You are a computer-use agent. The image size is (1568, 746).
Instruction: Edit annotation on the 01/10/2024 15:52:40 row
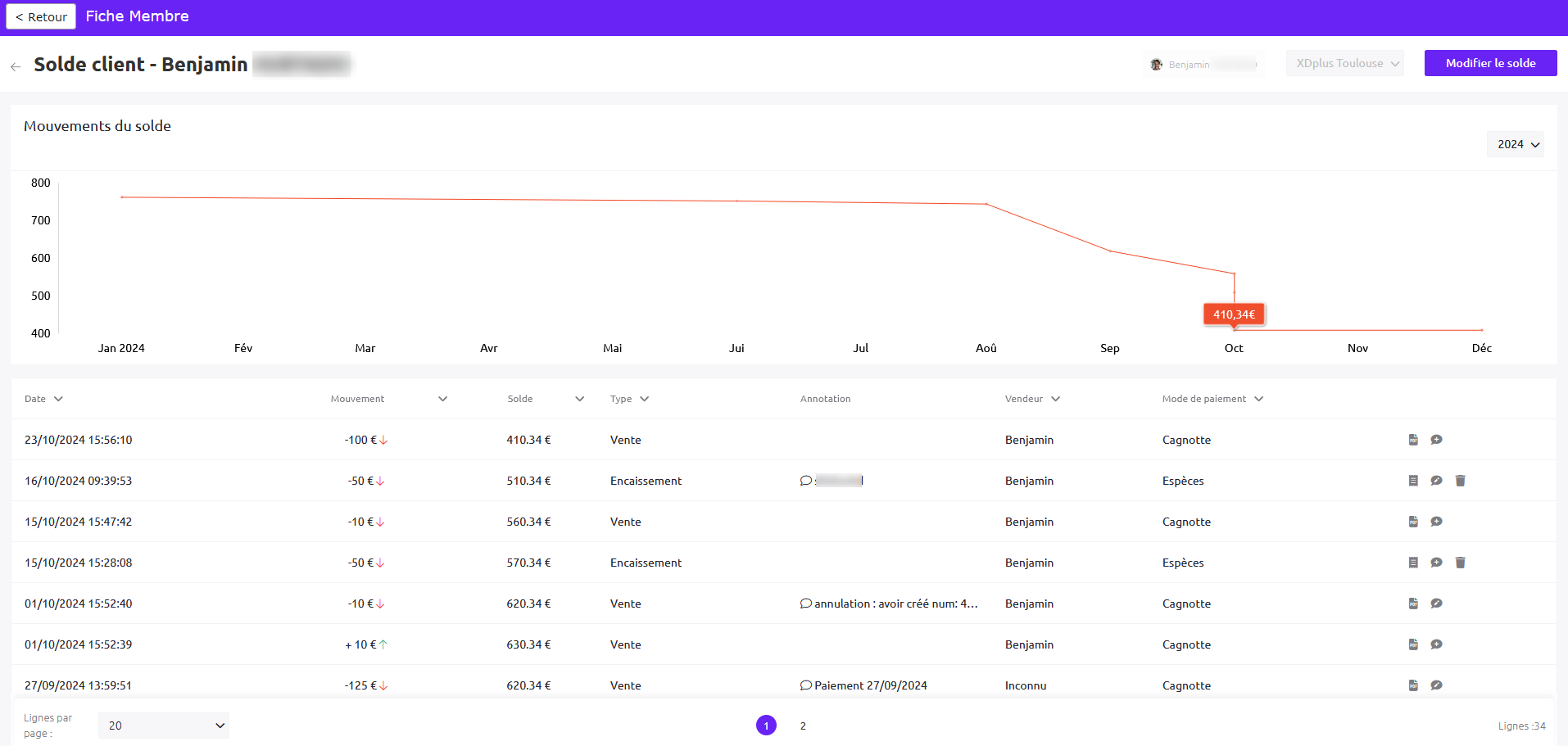[1436, 604]
